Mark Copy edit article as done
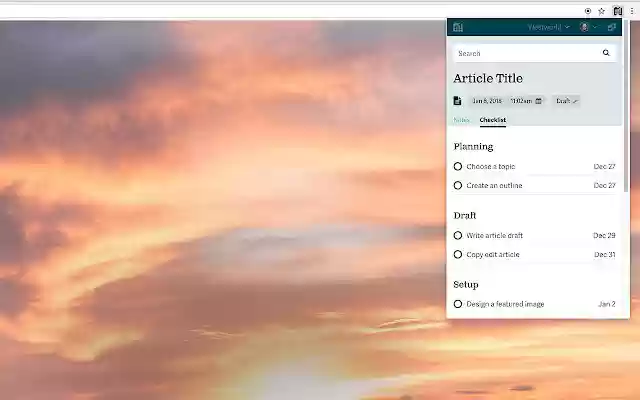This screenshot has width=640, height=400. (458, 254)
